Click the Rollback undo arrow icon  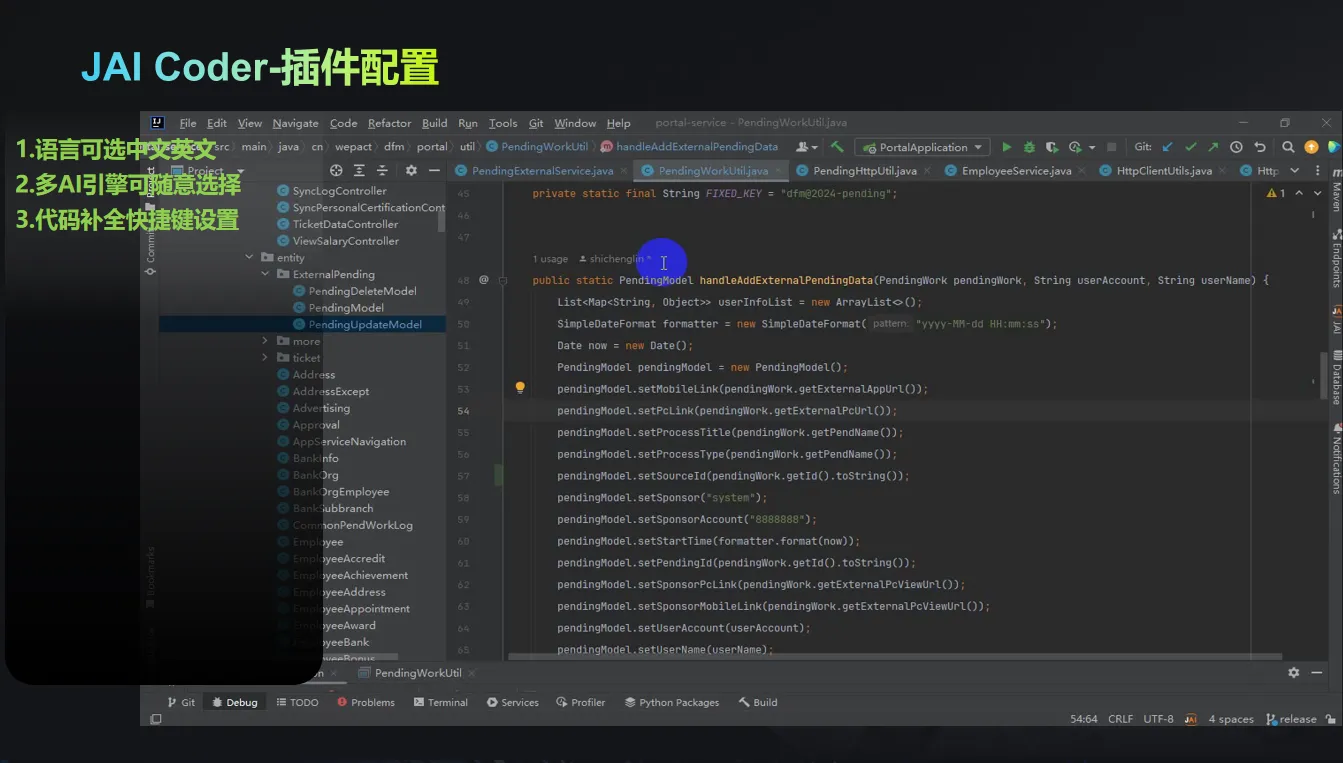coord(1259,147)
